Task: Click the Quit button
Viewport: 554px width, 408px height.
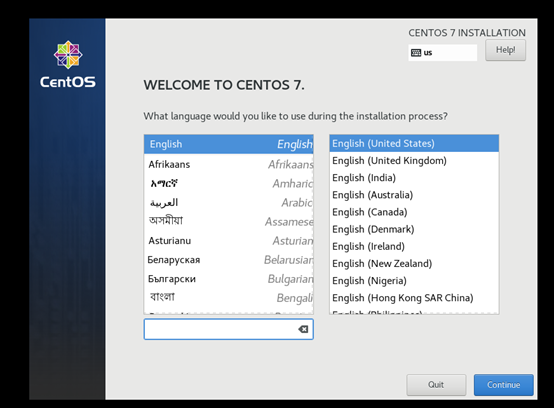Action: pos(436,385)
